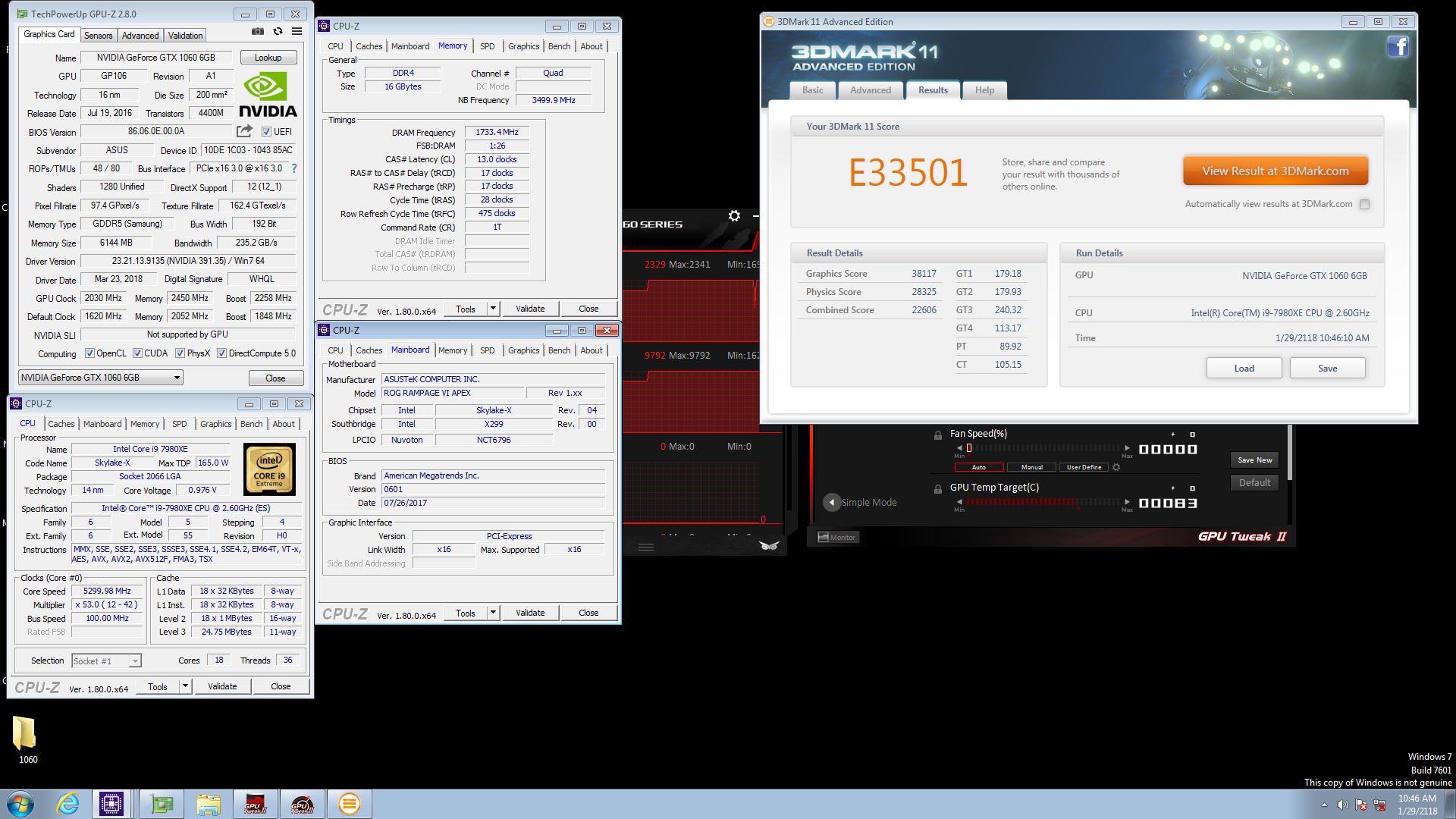Click the GPU-Z refresh icon

(x=278, y=32)
